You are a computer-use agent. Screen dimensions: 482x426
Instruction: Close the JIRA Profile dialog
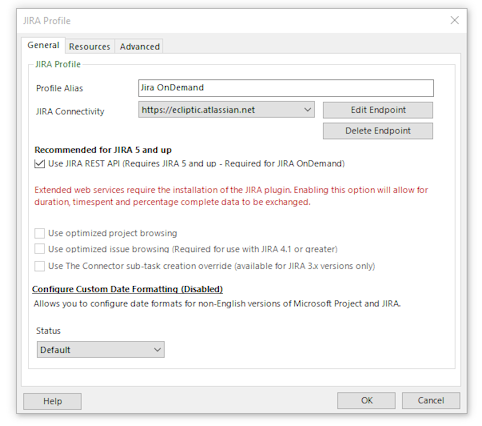click(x=455, y=20)
